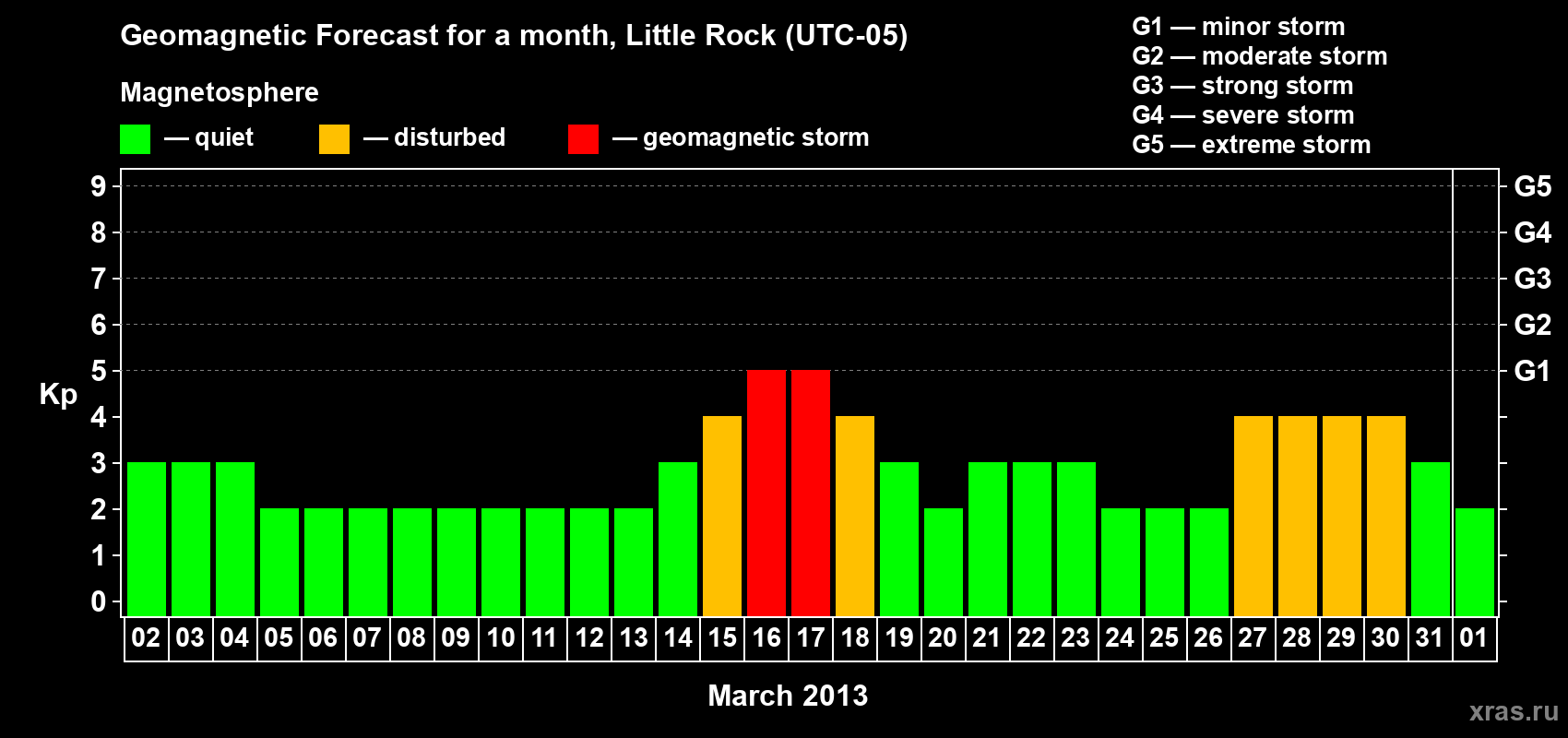Click the Kp value 0 tick label
1568x738 pixels.
[99, 601]
